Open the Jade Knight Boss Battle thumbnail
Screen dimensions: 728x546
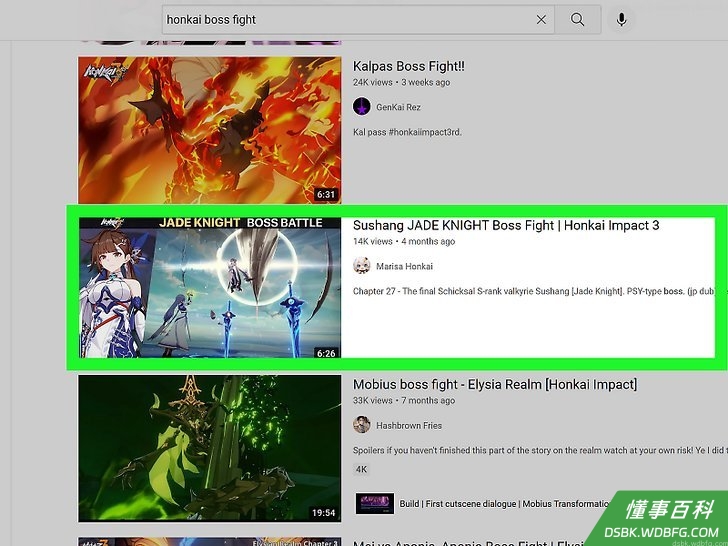tap(210, 287)
